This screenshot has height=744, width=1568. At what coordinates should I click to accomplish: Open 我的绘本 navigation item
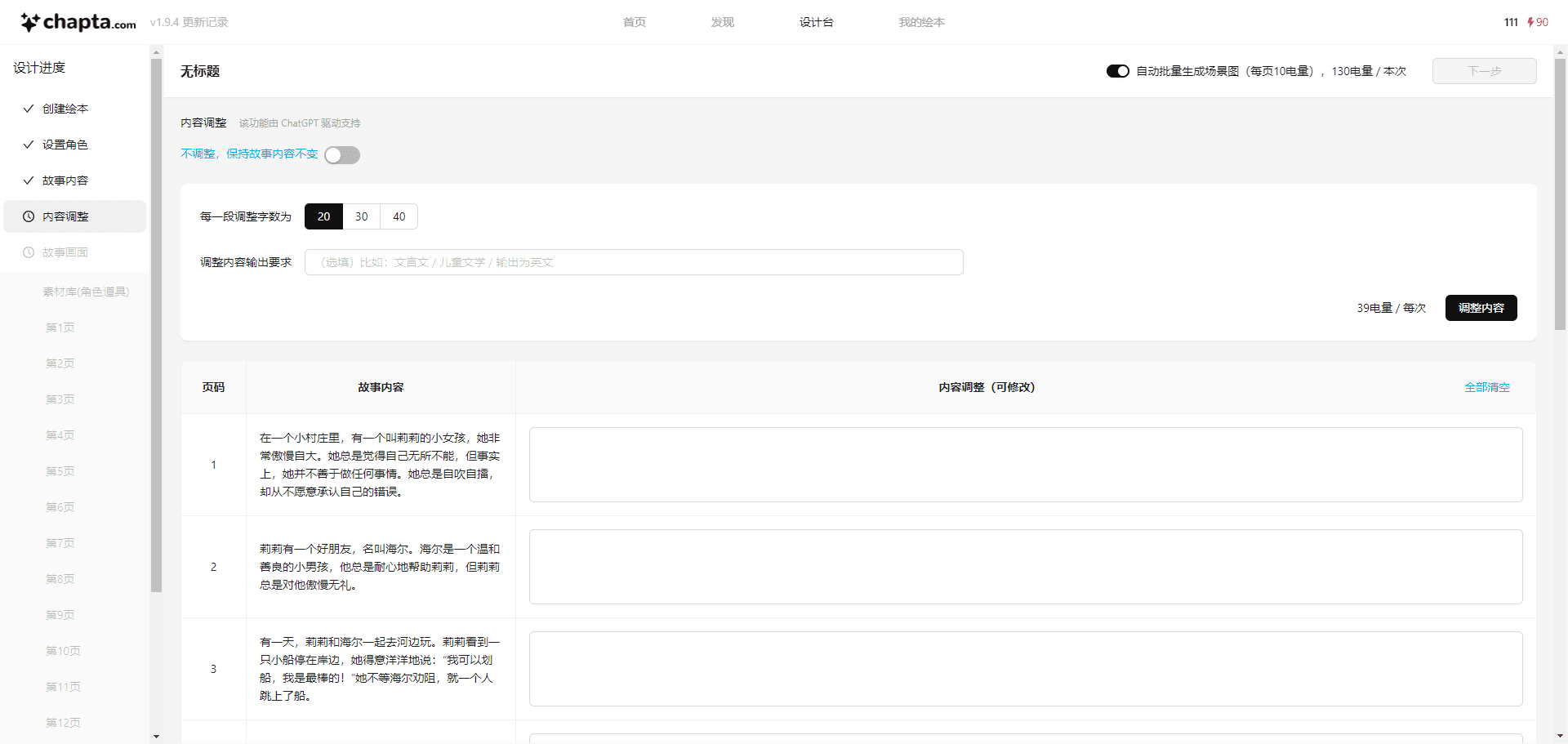tap(921, 22)
